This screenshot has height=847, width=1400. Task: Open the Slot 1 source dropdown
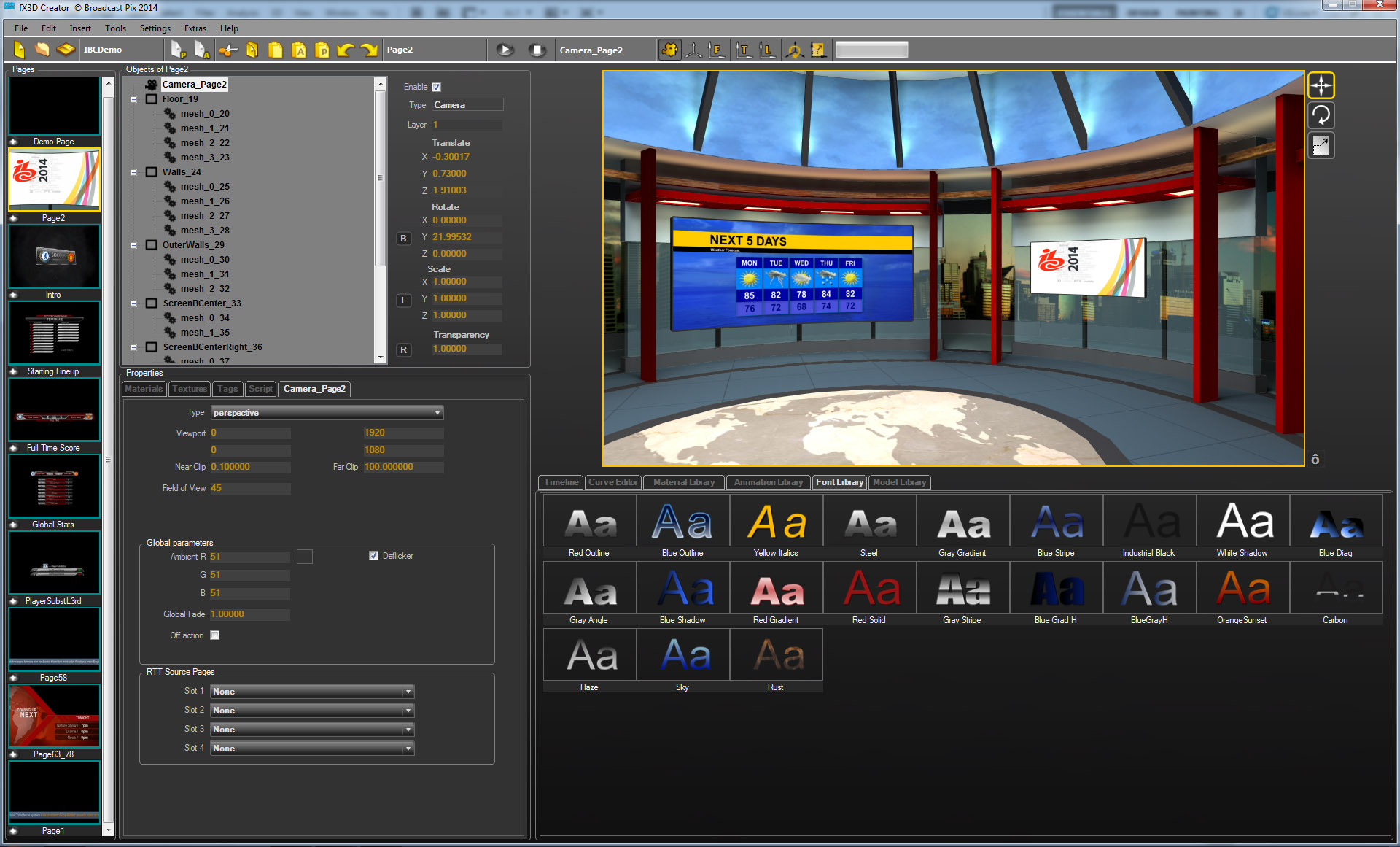click(312, 692)
